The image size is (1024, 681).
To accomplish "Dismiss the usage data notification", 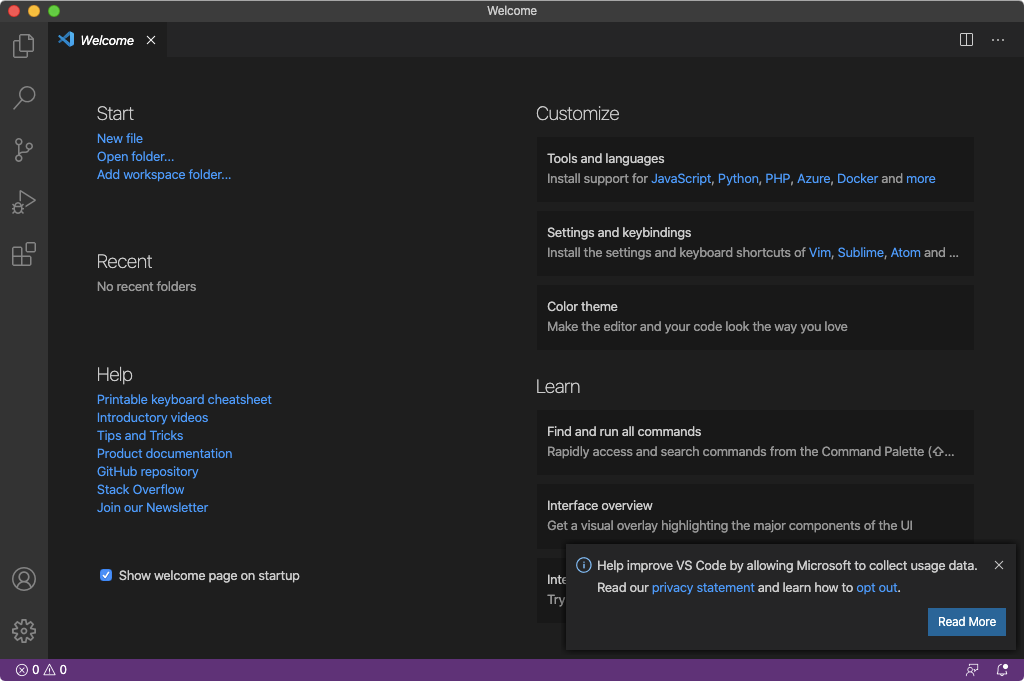I will pyautogui.click(x=998, y=564).
